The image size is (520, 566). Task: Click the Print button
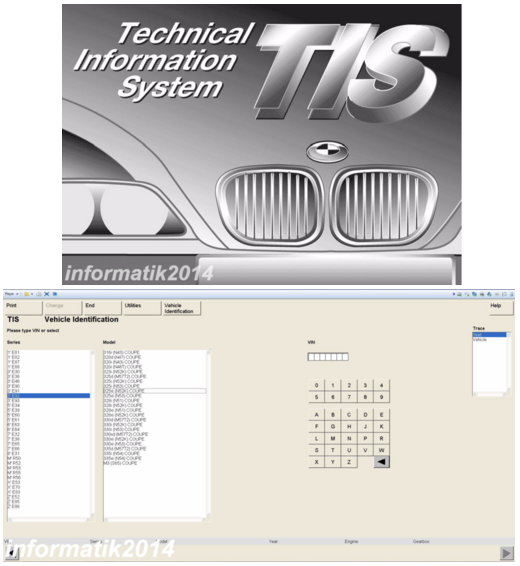click(x=24, y=308)
